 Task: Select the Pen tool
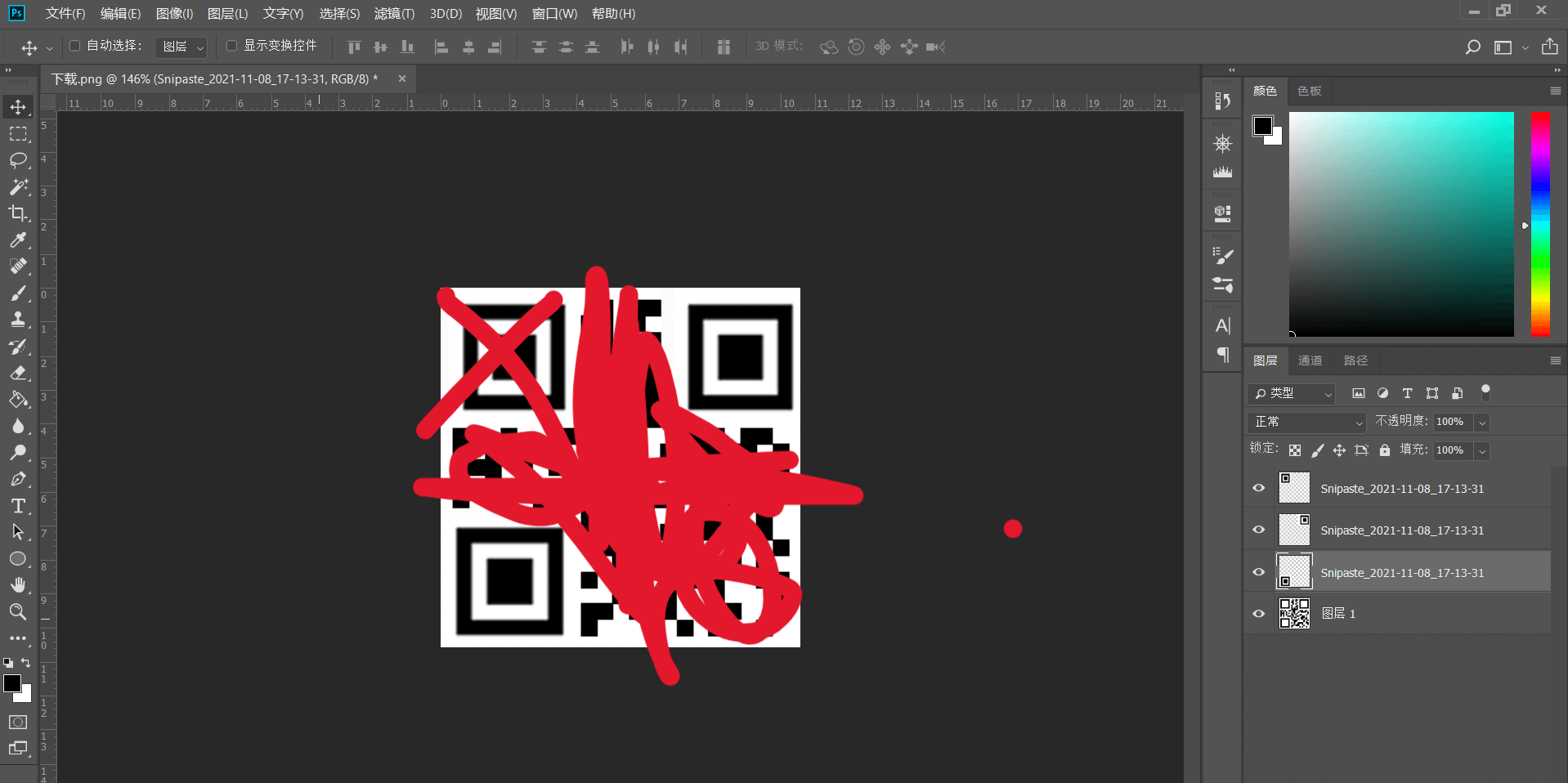pos(18,479)
